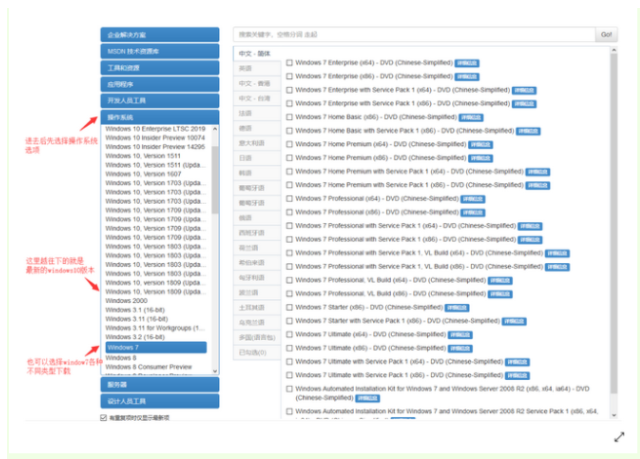Select the highlighted Windows 7 entry
The height and width of the screenshot is (459, 640).
[x=156, y=347]
